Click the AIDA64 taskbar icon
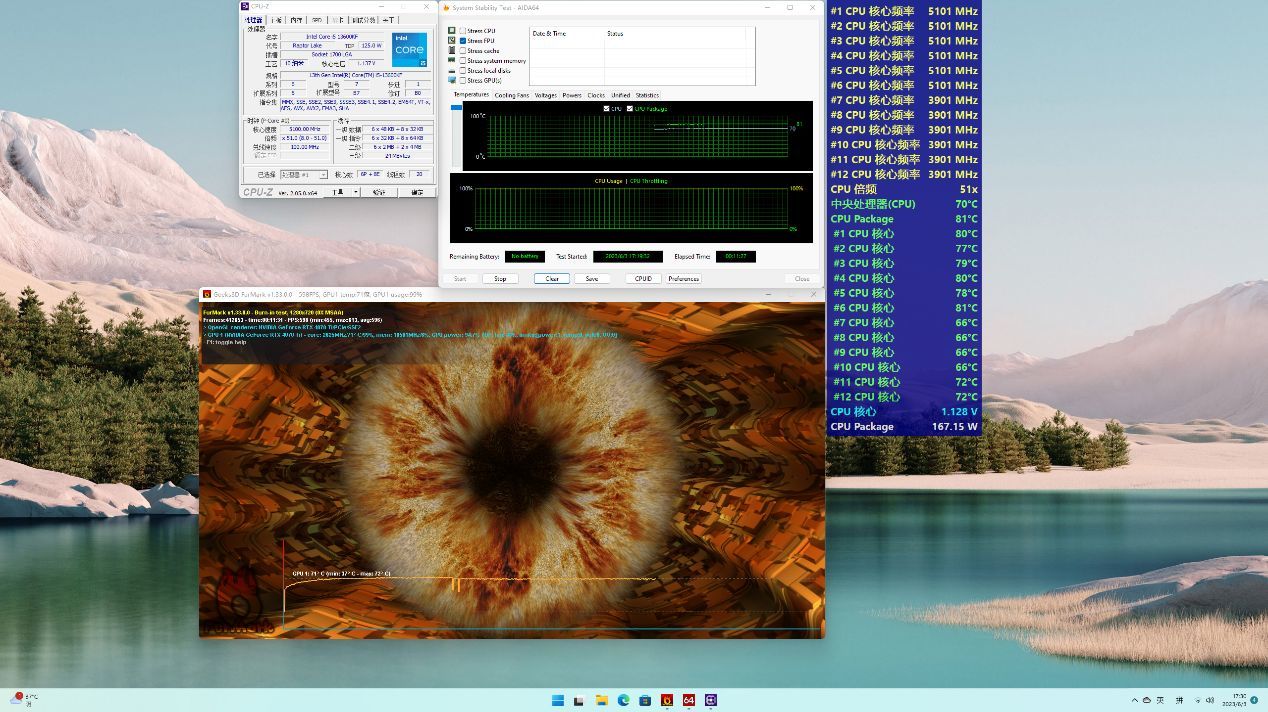Viewport: 1268px width, 712px height. [689, 700]
